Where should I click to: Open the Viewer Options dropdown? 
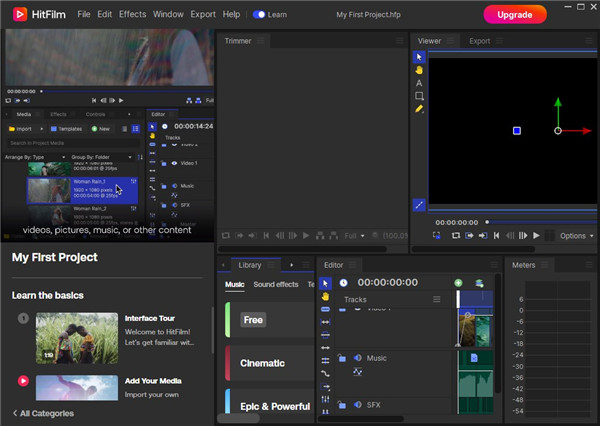click(x=576, y=236)
